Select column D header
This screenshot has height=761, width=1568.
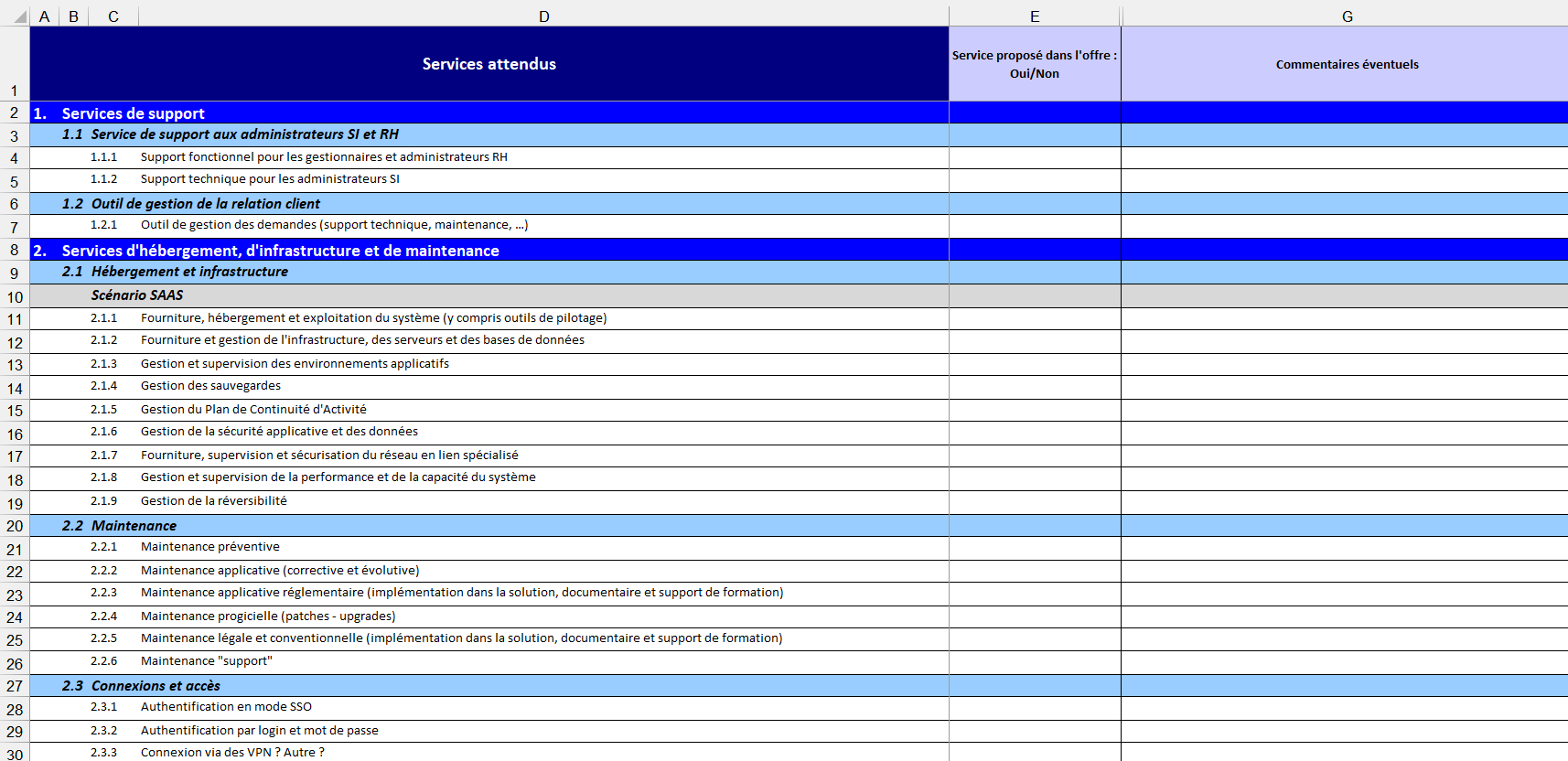pos(543,16)
